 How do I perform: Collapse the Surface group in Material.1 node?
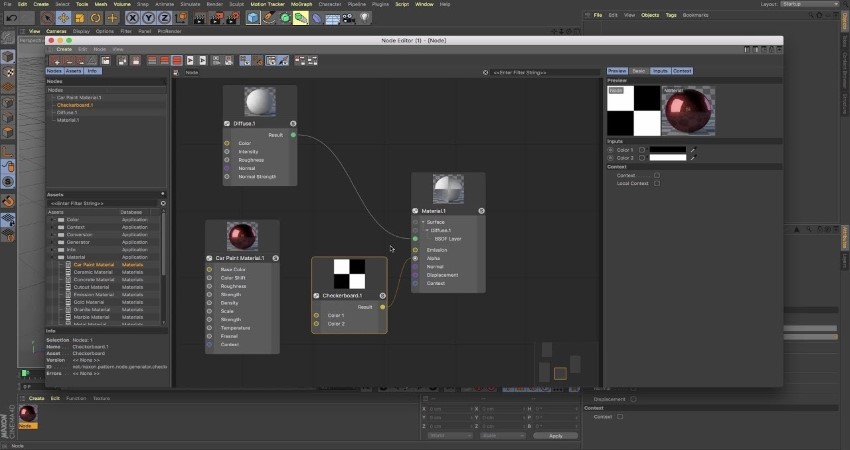coord(423,222)
